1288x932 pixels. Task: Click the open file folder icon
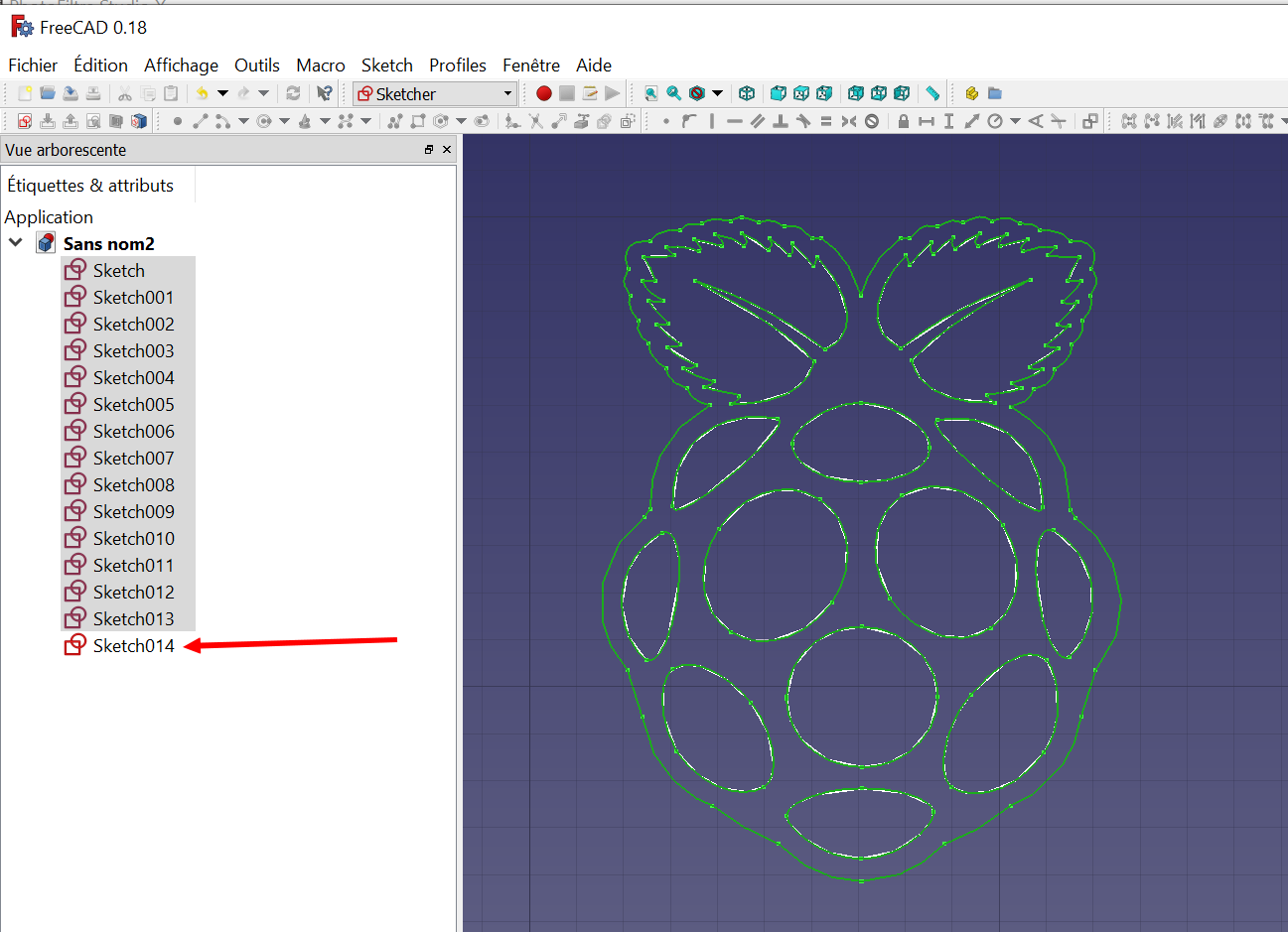click(47, 93)
